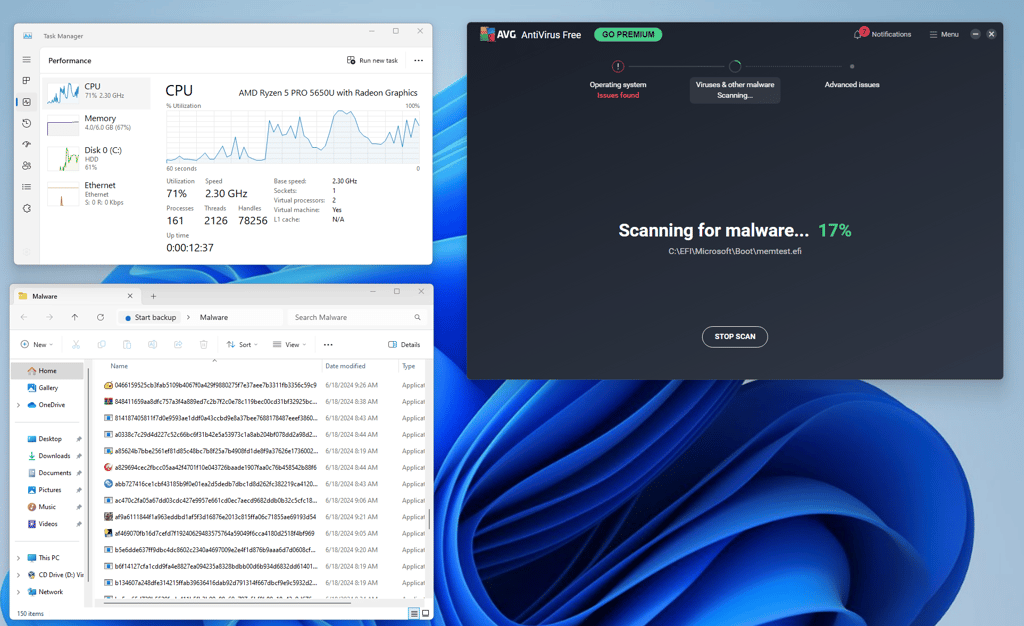
Task: Select Home in Explorer navigation pane
Action: (x=48, y=371)
